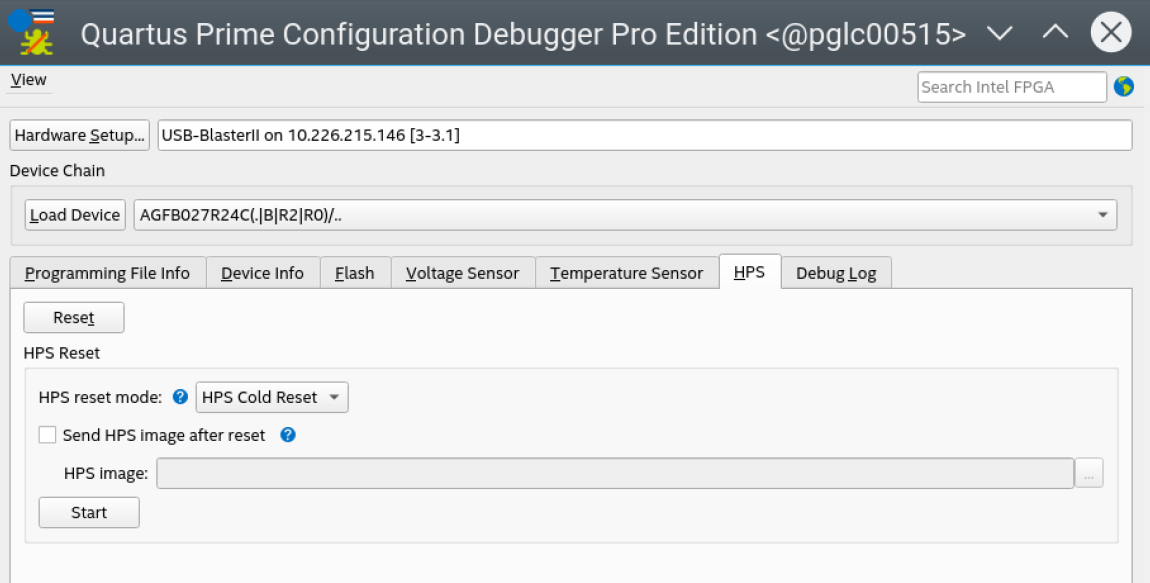Close the Configuration Debugger window
1150x583 pixels.
[1110, 33]
